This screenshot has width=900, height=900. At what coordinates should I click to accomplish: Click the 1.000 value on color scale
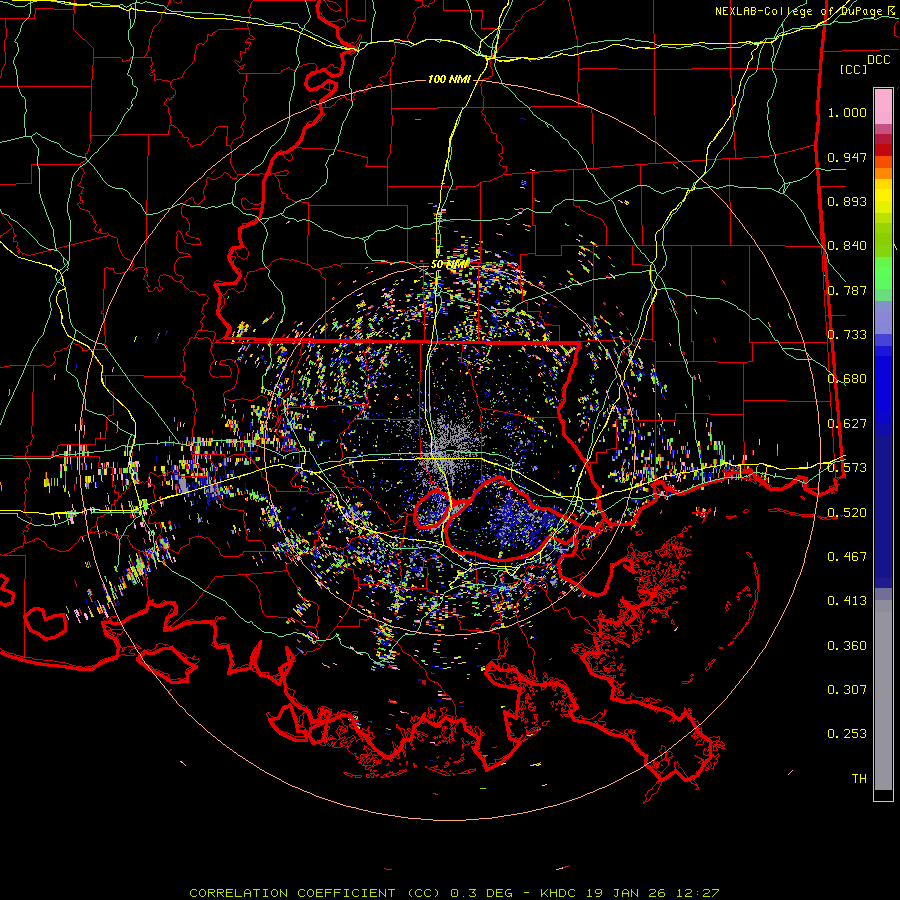click(x=847, y=112)
